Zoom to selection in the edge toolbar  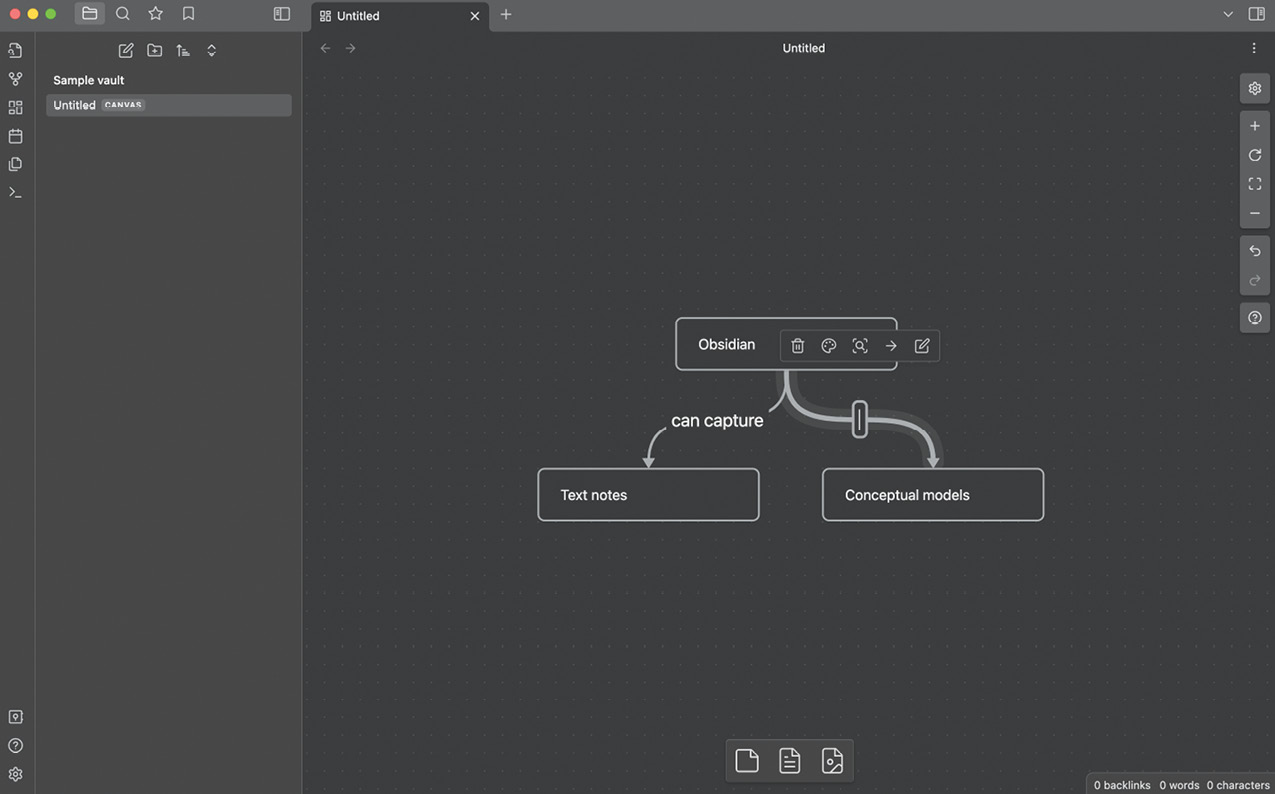859,346
